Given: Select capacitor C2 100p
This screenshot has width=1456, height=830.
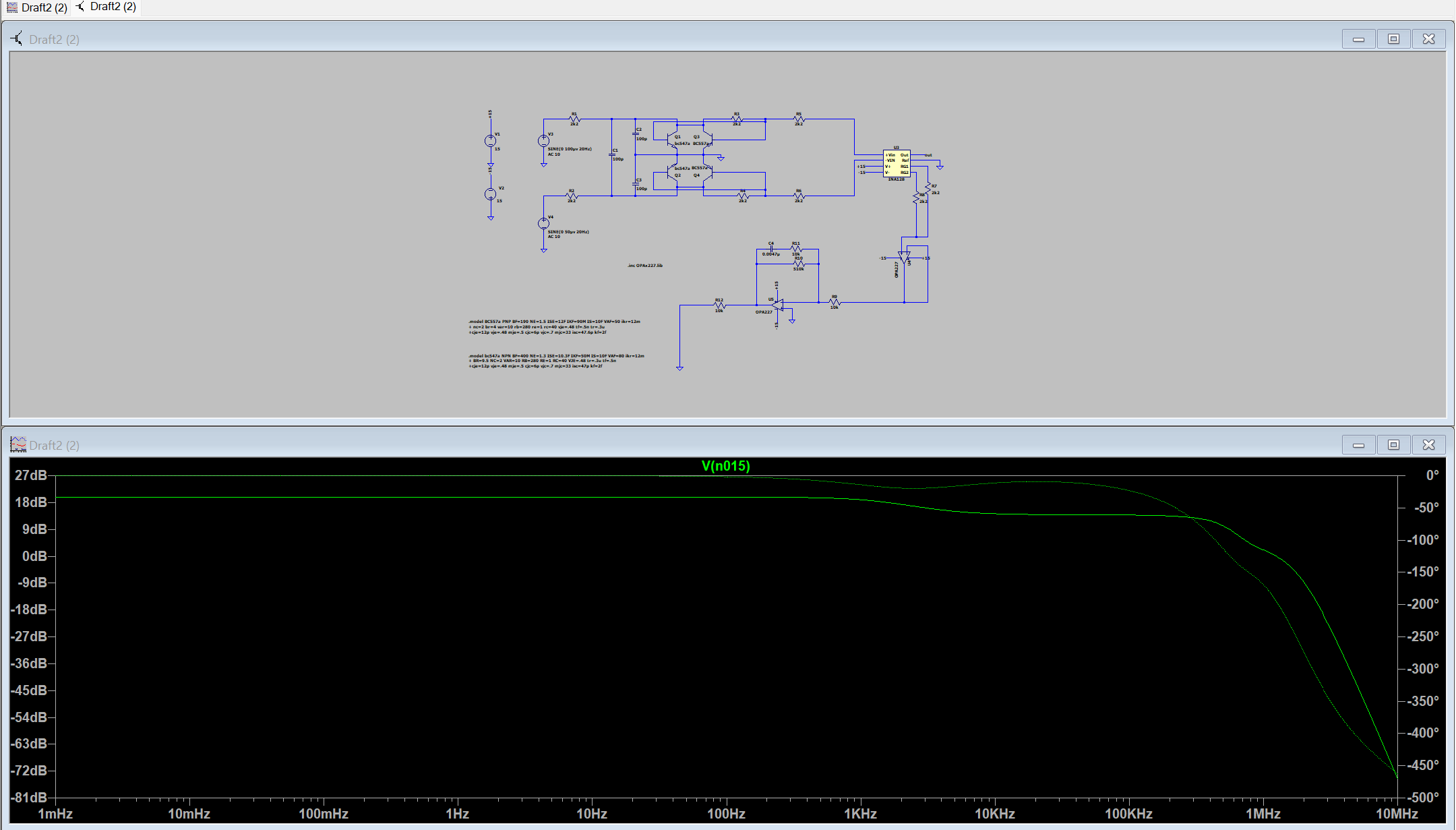Looking at the screenshot, I should pos(636,134).
